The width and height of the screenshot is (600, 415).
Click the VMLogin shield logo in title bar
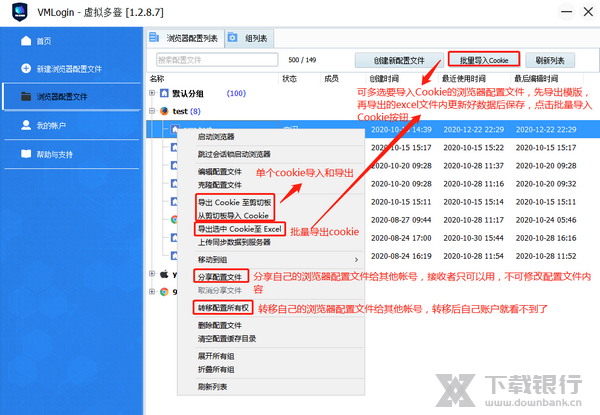pyautogui.click(x=20, y=12)
